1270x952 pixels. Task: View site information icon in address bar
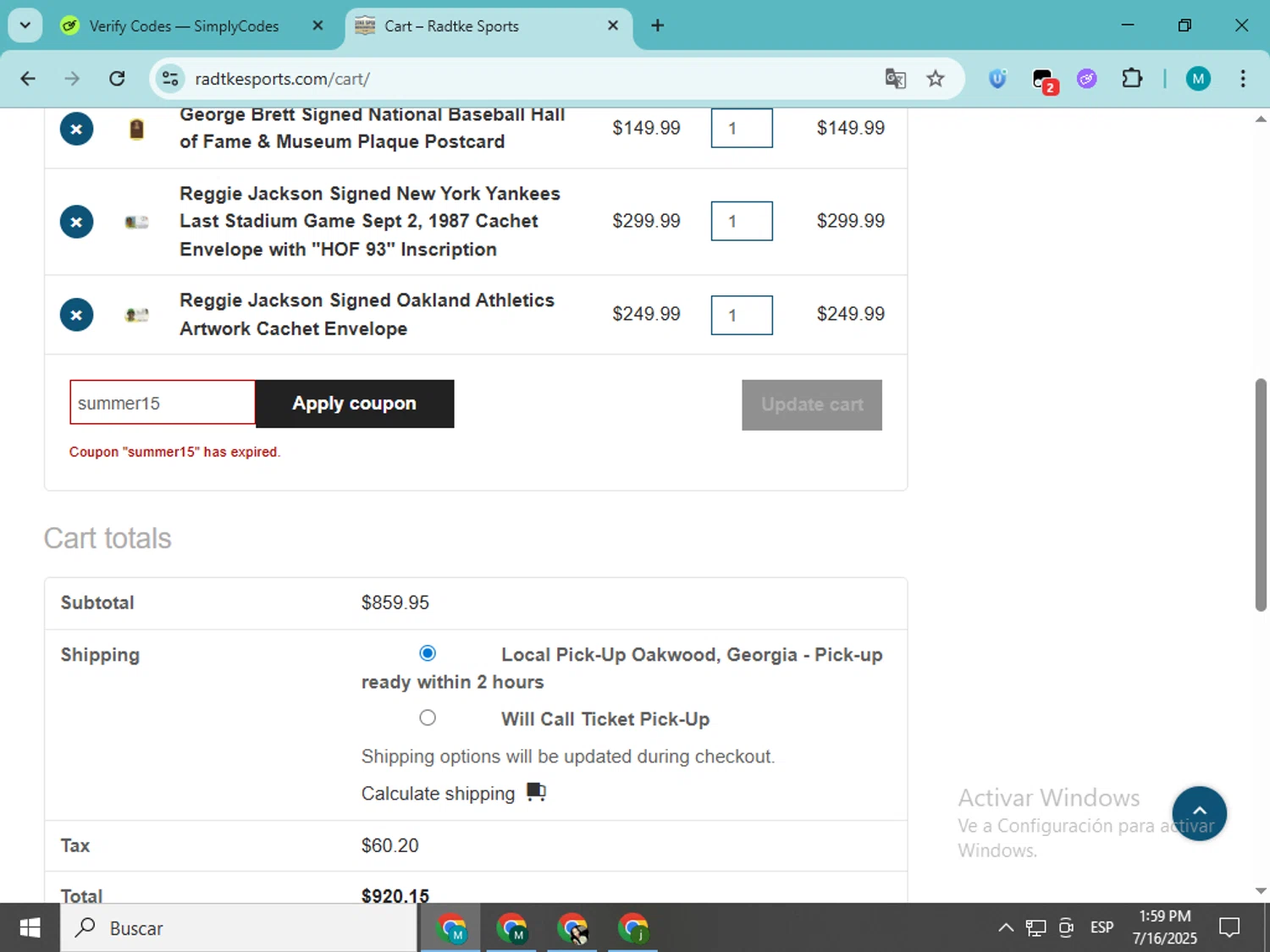(x=170, y=79)
